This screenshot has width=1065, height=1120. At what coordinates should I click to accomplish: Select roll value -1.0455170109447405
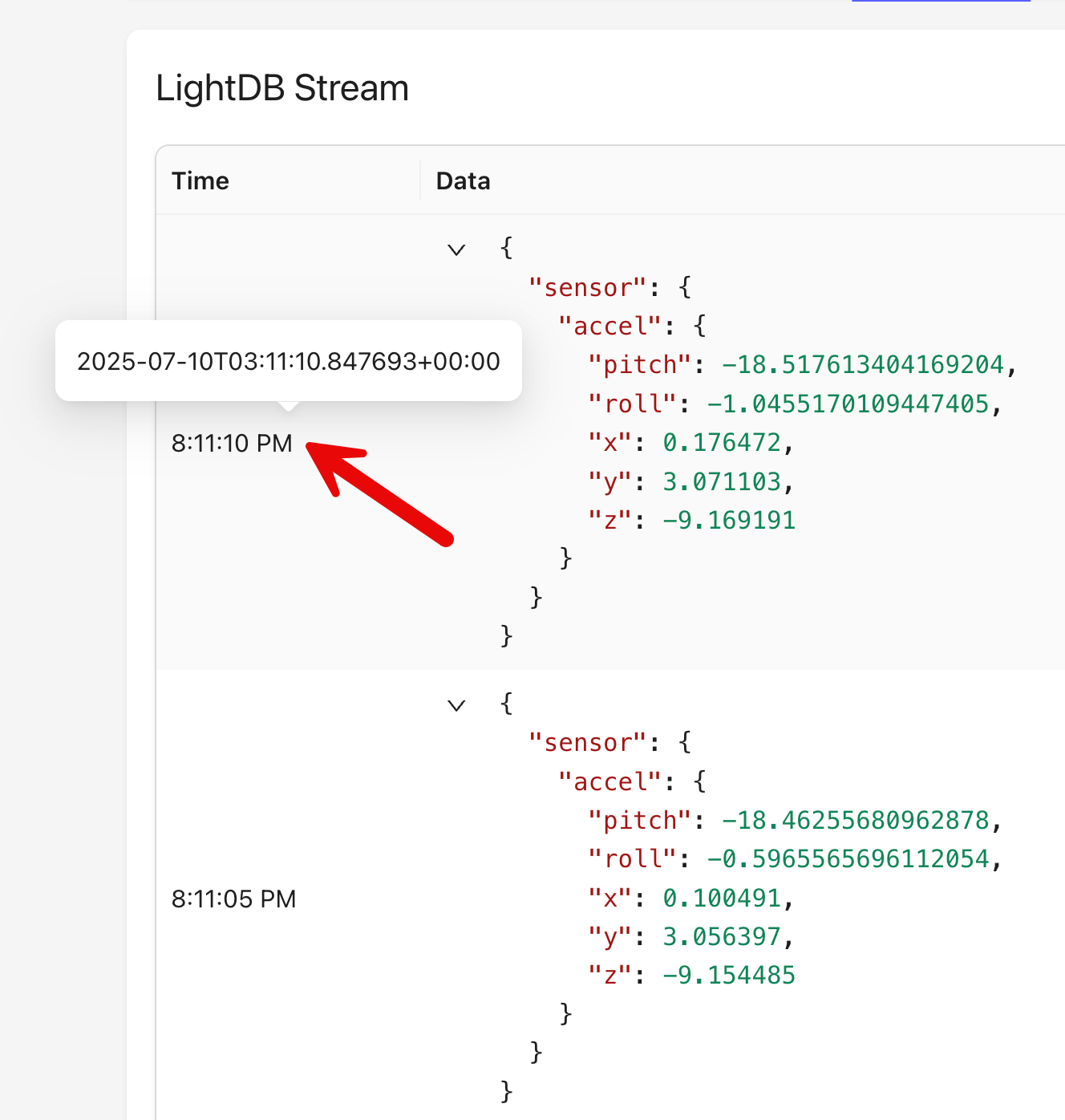point(848,404)
